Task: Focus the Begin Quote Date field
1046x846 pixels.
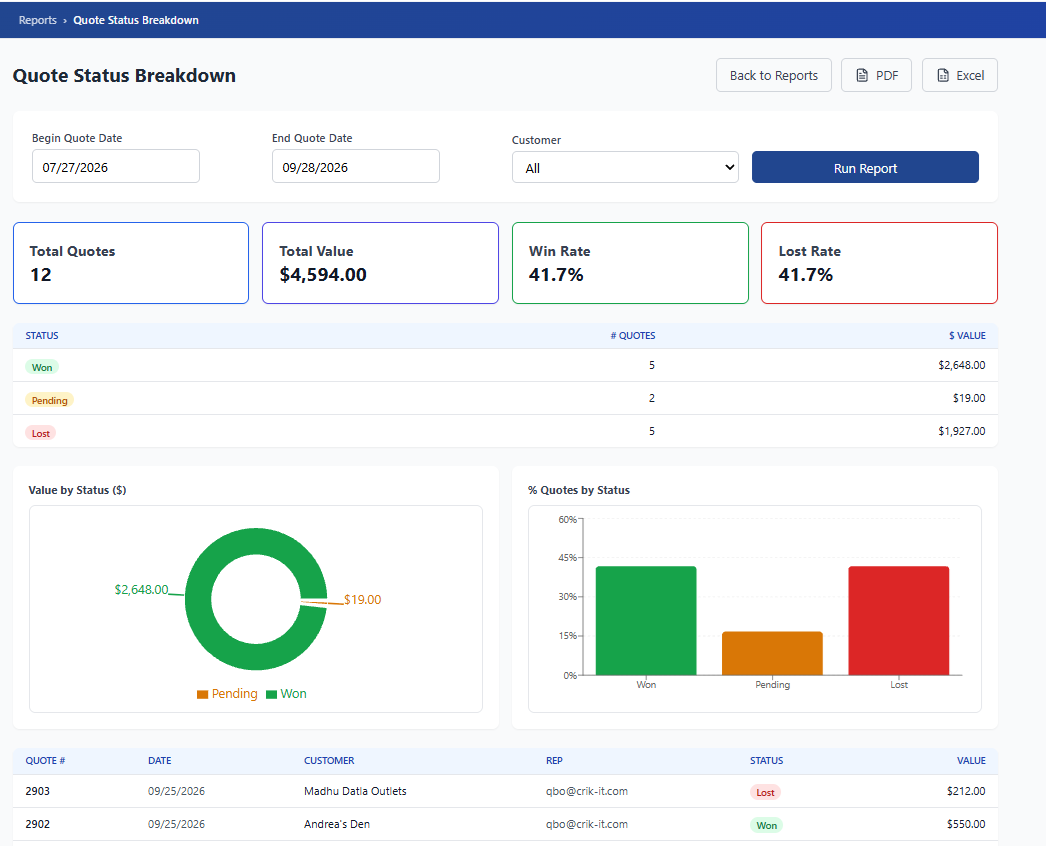Action: pyautogui.click(x=116, y=166)
